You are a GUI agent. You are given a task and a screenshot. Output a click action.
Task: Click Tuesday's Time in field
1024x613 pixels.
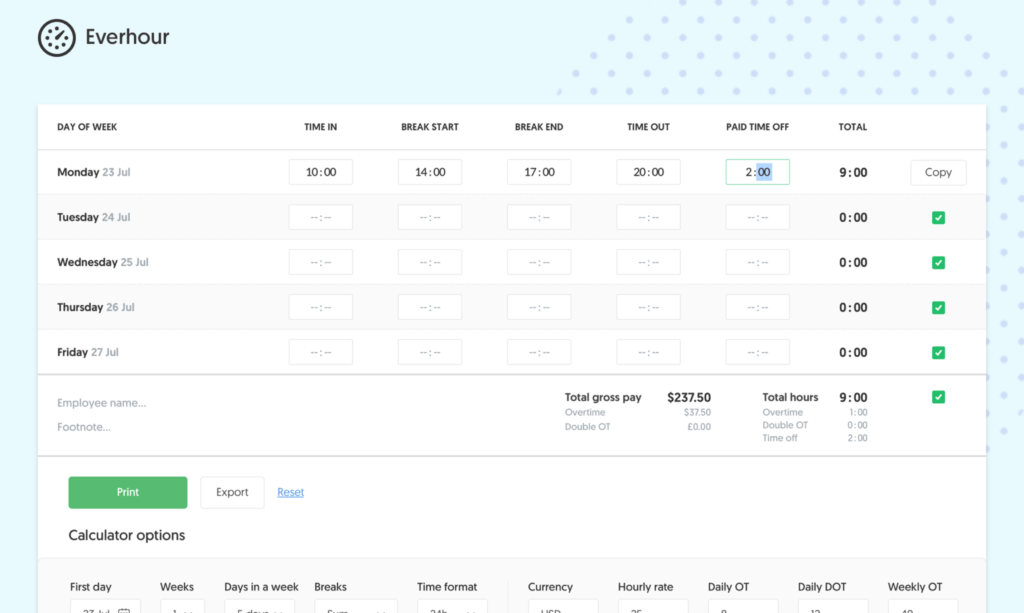click(x=320, y=217)
